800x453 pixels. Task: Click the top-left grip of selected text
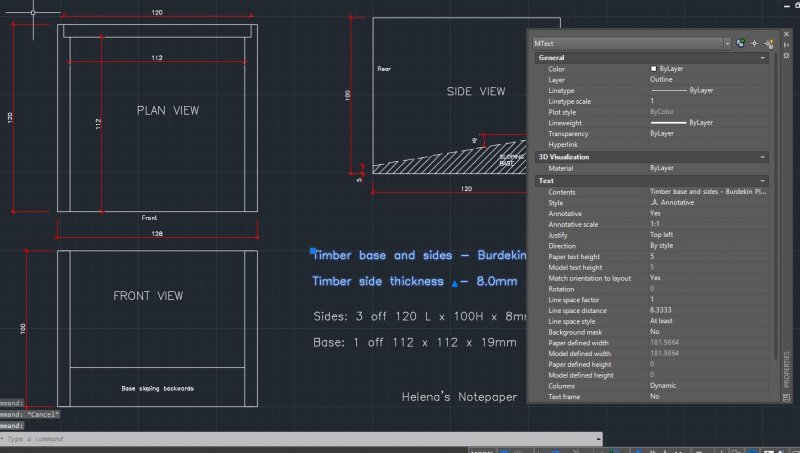(x=313, y=252)
